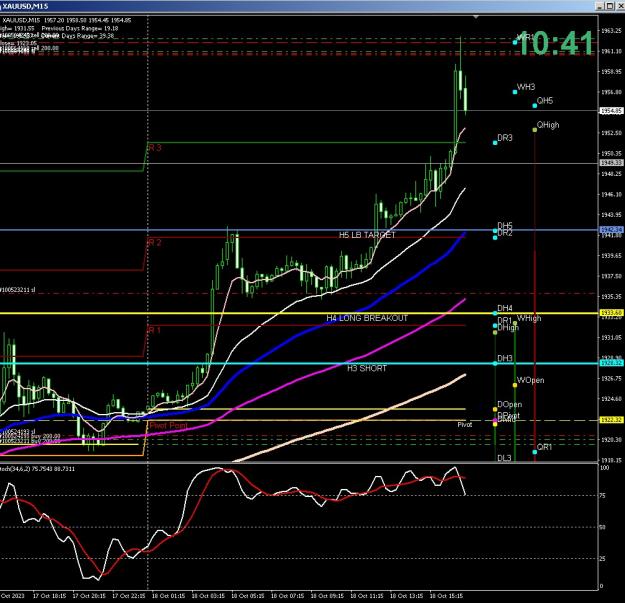The width and height of the screenshot is (625, 603).
Task: Select the DL3 level label
Action: tap(504, 458)
